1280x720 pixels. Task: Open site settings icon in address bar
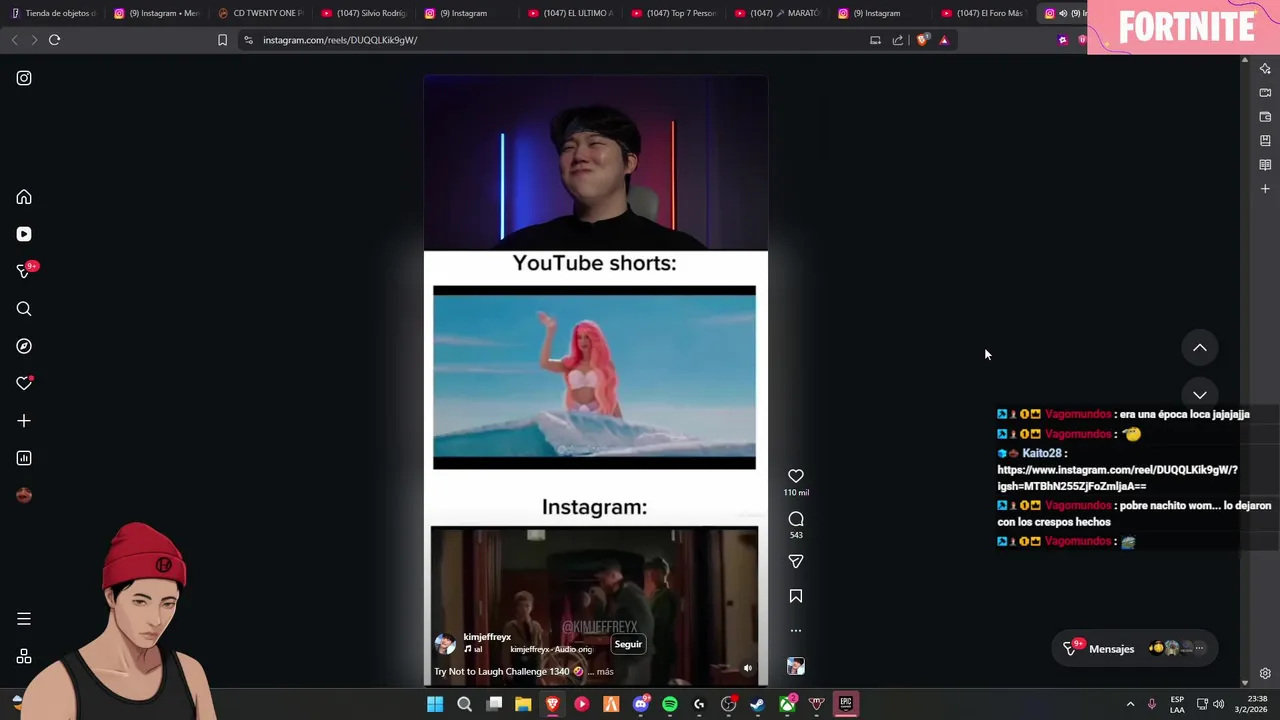pos(249,40)
